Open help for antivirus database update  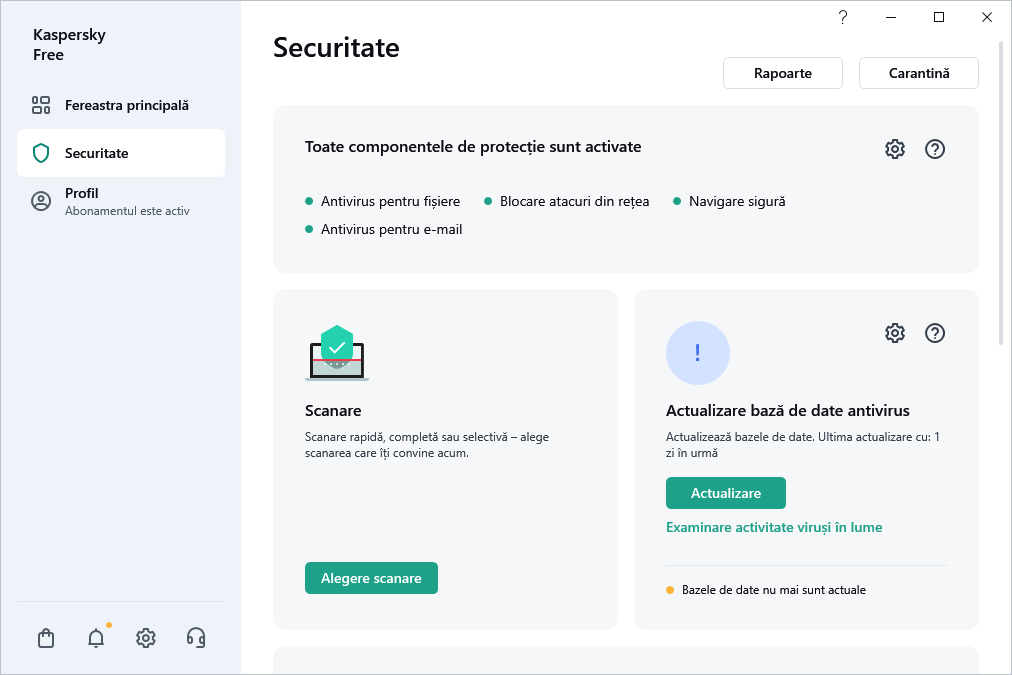(x=935, y=333)
